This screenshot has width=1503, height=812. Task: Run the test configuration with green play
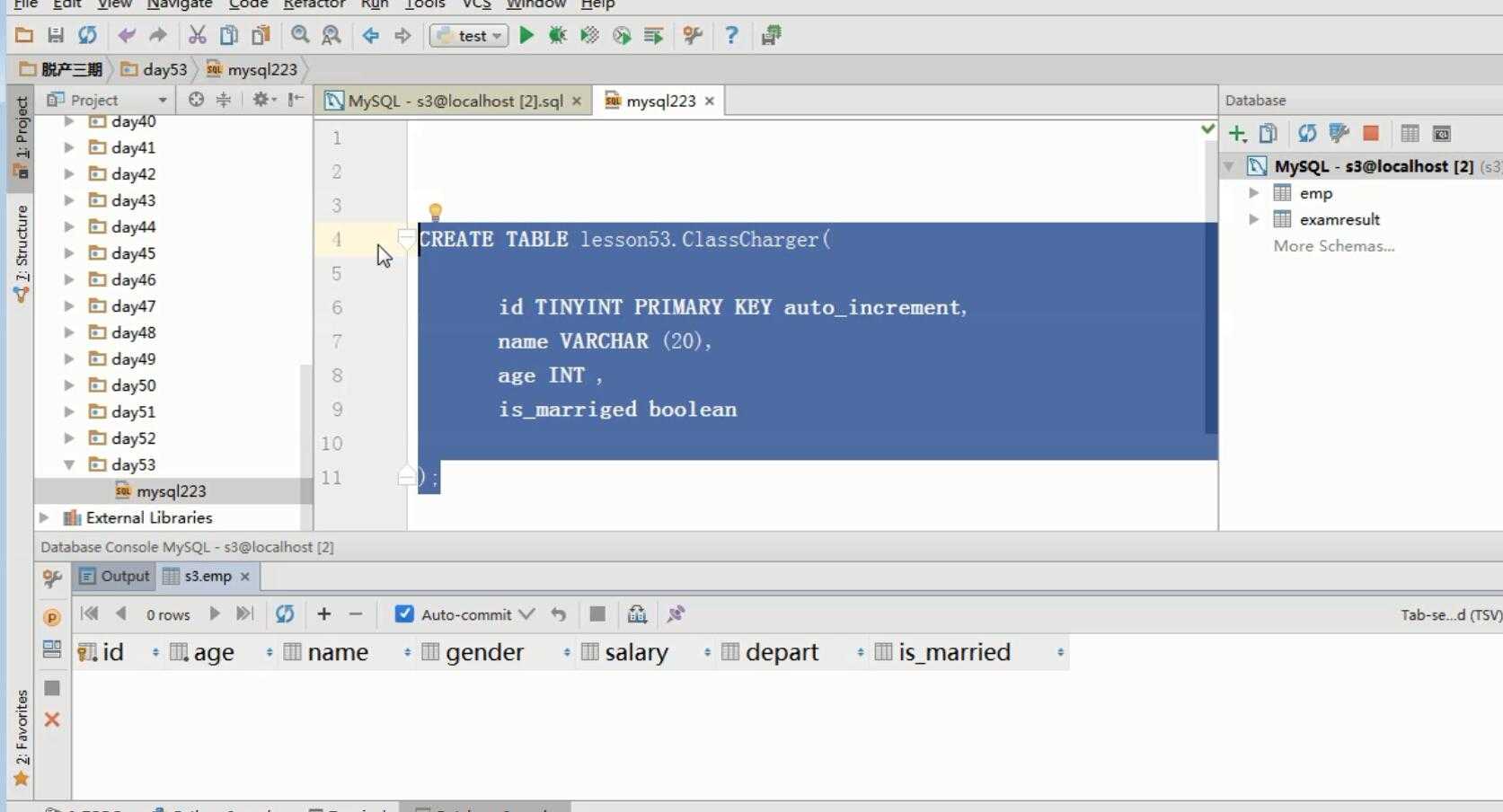tap(527, 35)
